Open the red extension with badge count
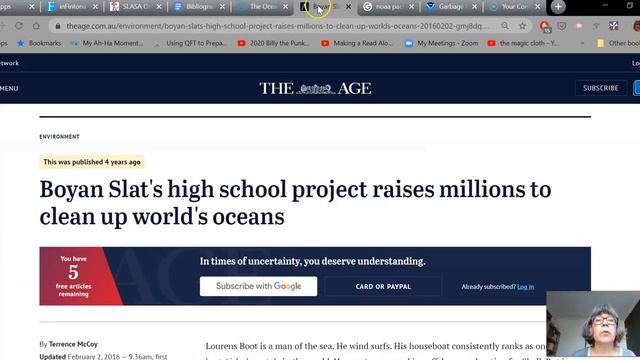 click(x=544, y=27)
